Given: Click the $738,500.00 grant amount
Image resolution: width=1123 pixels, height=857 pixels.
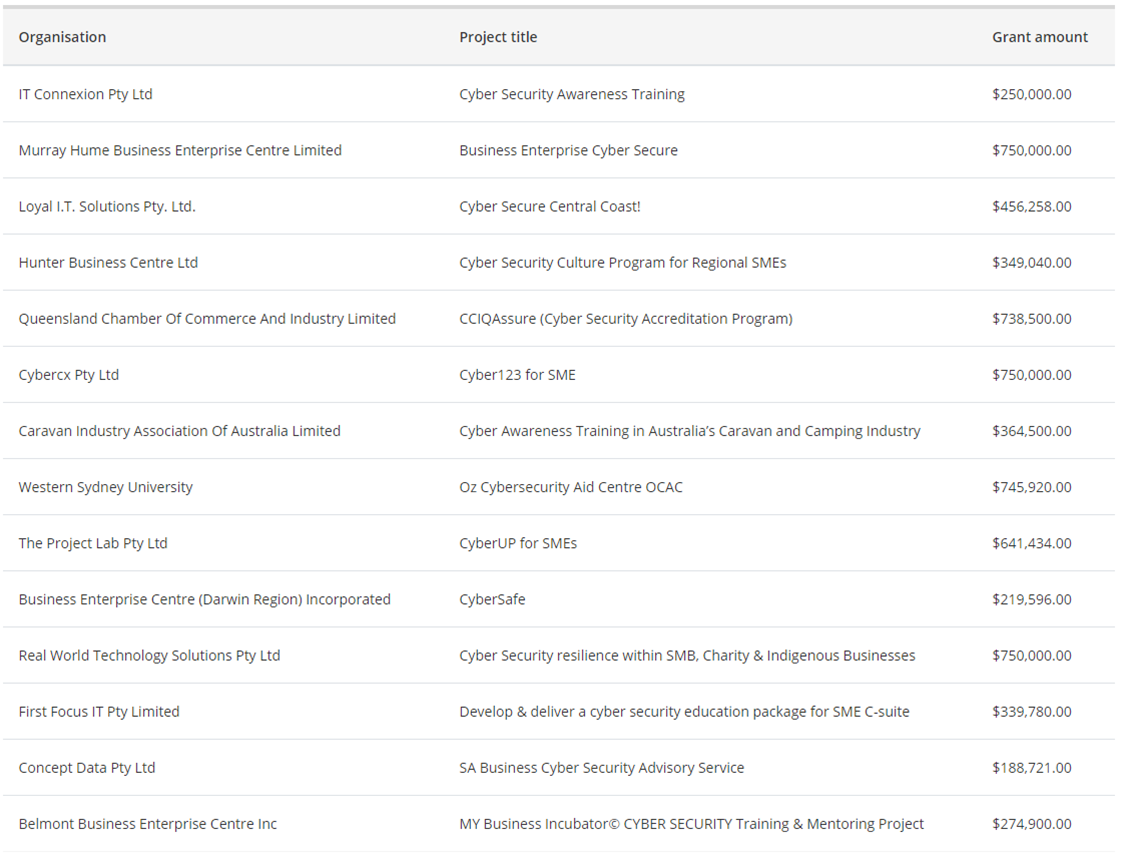Looking at the screenshot, I should click(x=1031, y=319).
